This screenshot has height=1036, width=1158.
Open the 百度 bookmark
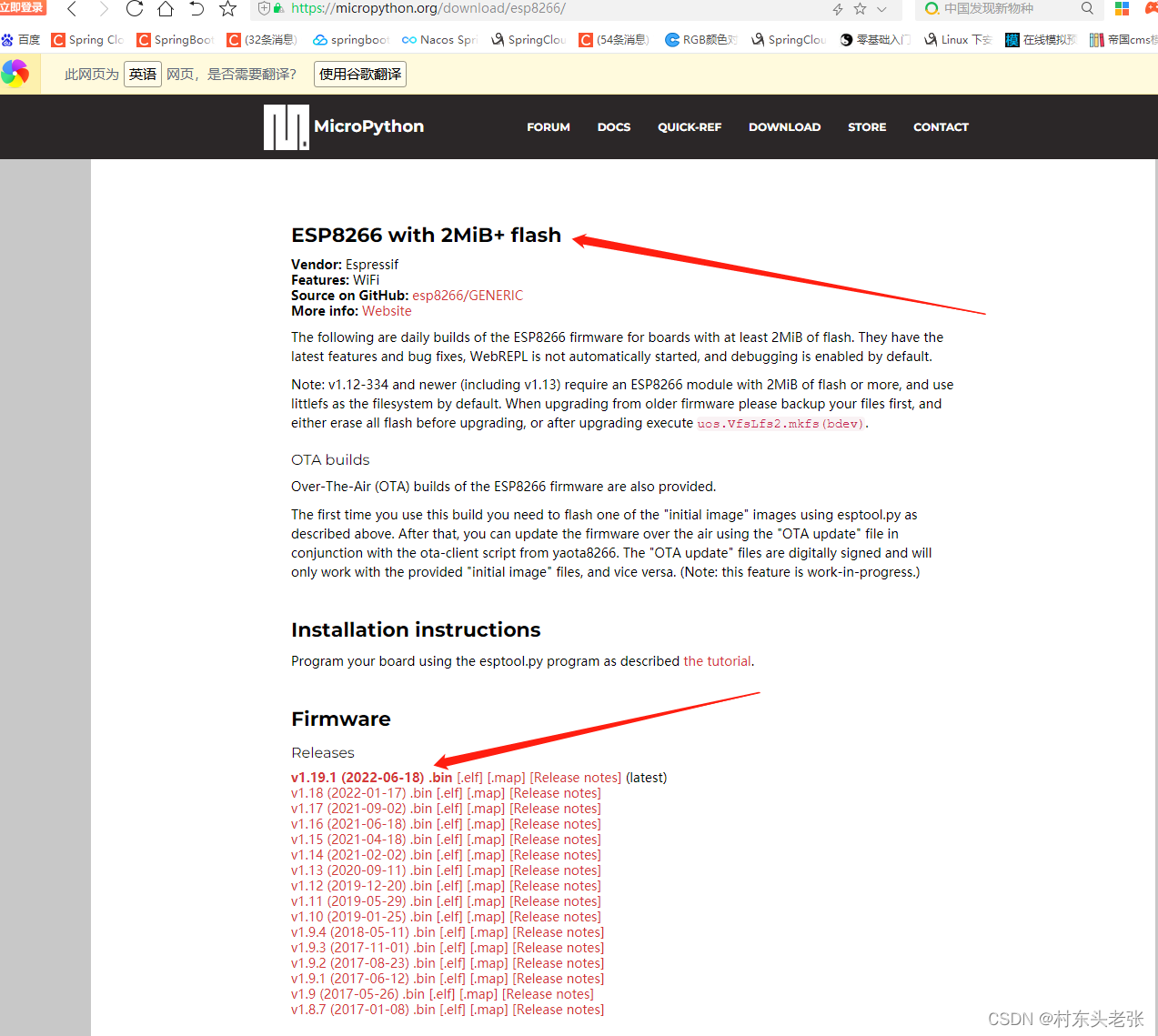21,39
